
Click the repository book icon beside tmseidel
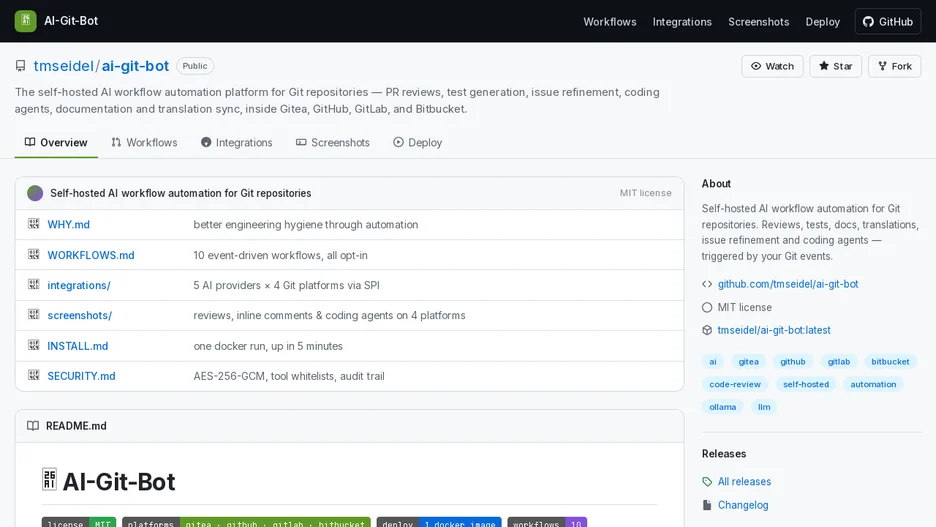[x=20, y=66]
